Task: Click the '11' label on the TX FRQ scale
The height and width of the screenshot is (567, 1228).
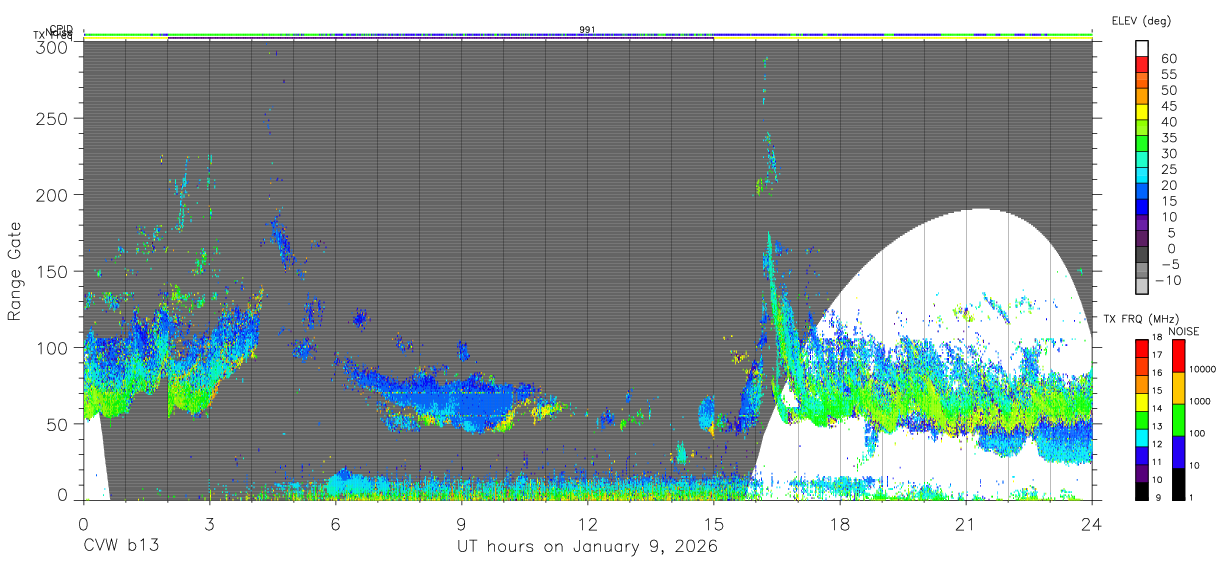Action: [1157, 462]
